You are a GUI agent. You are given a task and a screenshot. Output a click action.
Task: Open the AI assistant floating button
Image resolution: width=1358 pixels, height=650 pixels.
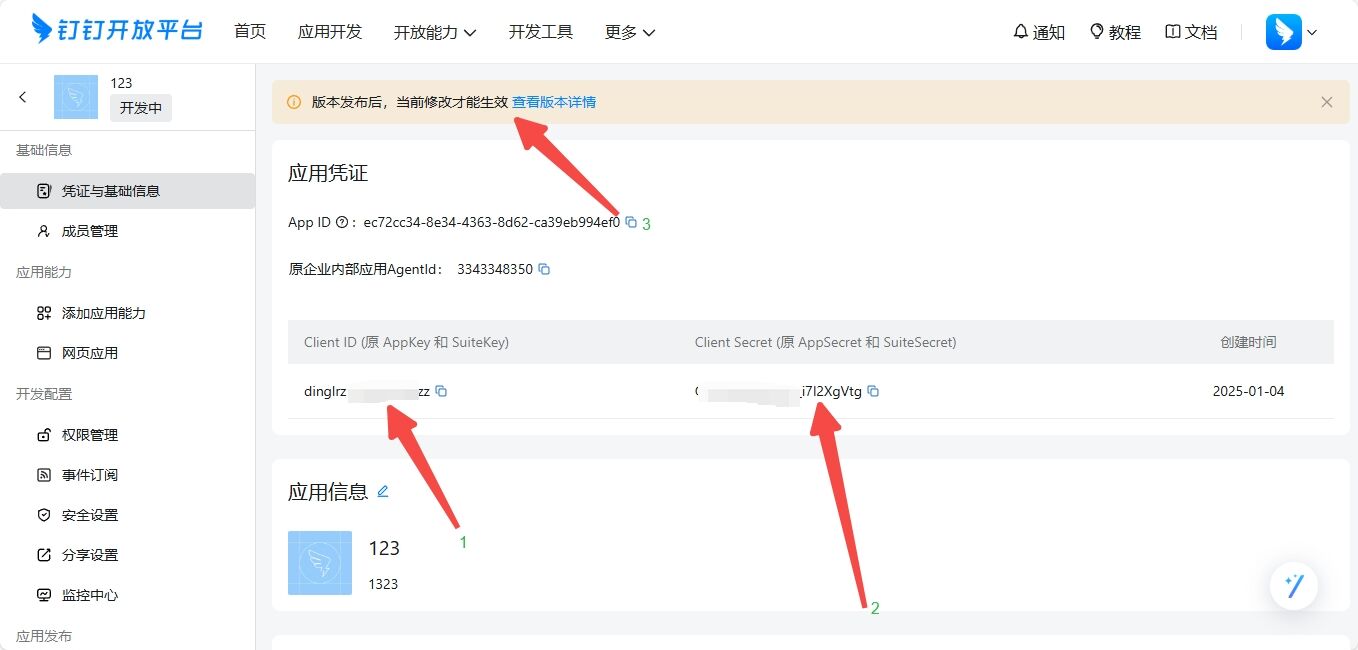pos(1294,586)
